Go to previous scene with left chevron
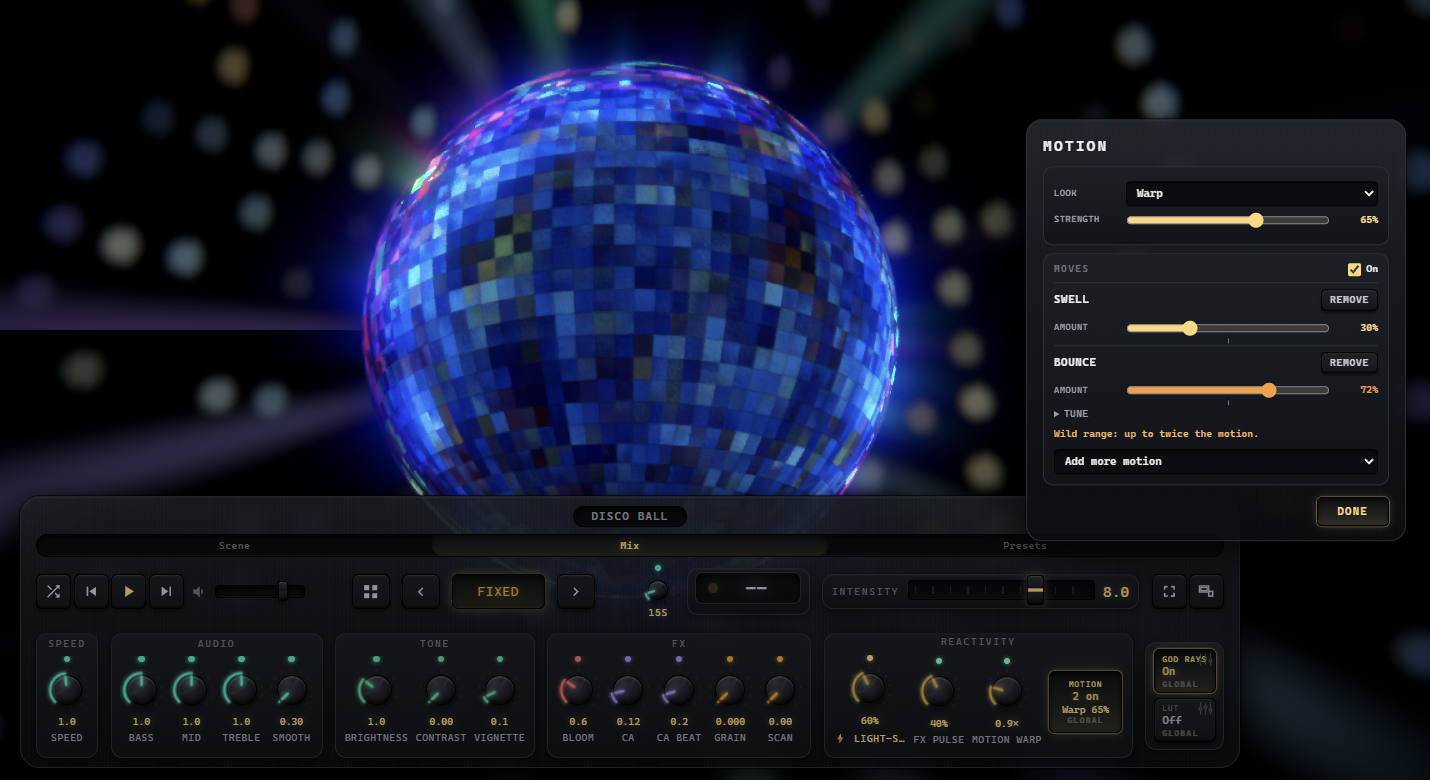 [x=421, y=591]
